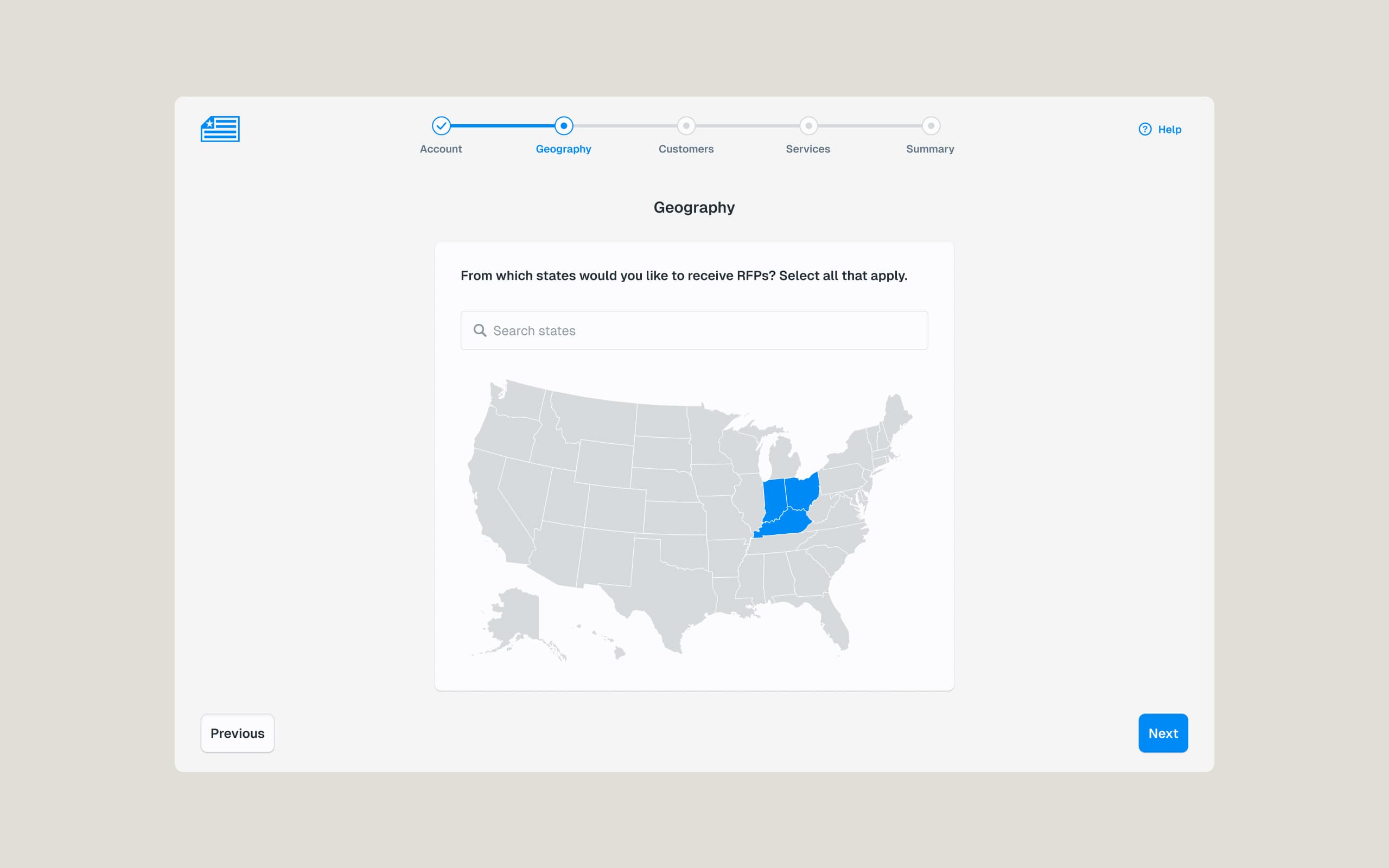Click the Services step circle indicator
The image size is (1389, 868).
pos(808,126)
